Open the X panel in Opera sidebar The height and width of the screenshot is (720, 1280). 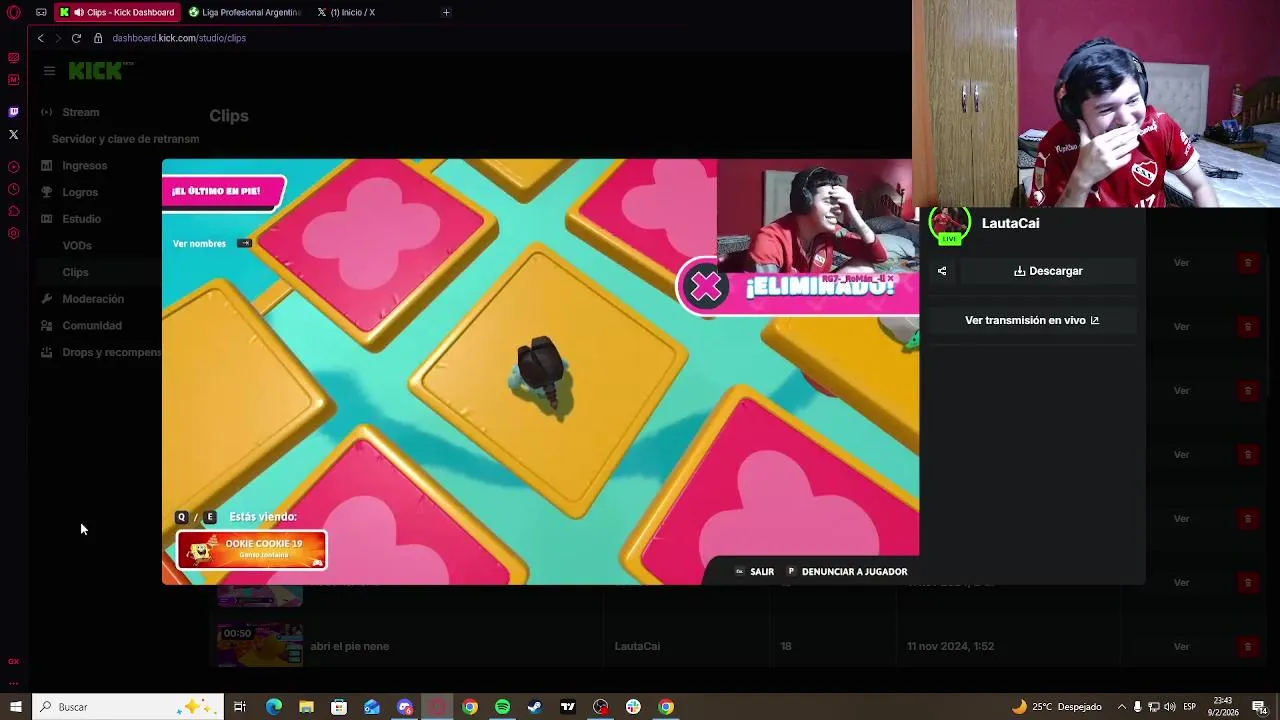pyautogui.click(x=13, y=134)
